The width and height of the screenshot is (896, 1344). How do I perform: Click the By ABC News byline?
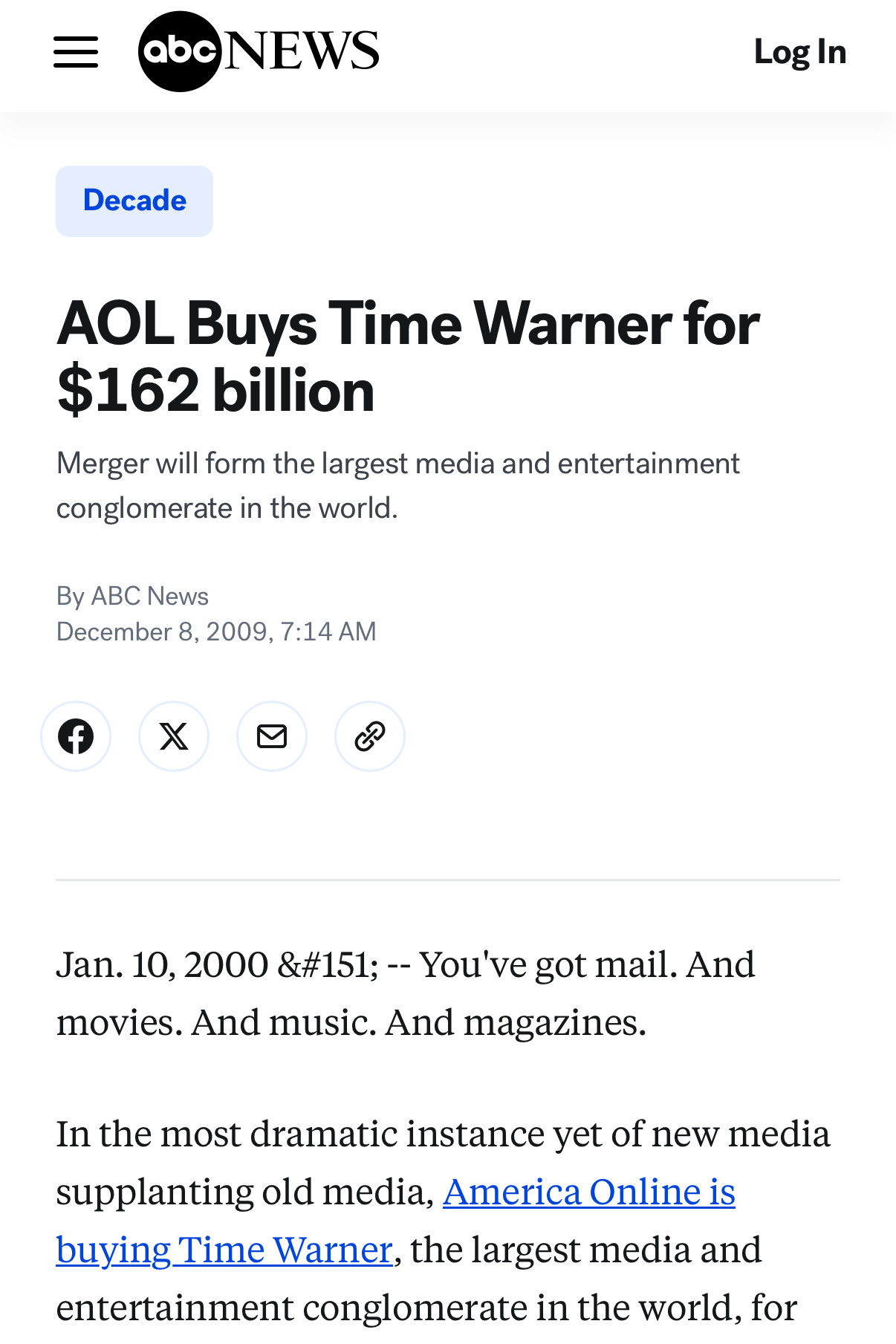[x=132, y=596]
